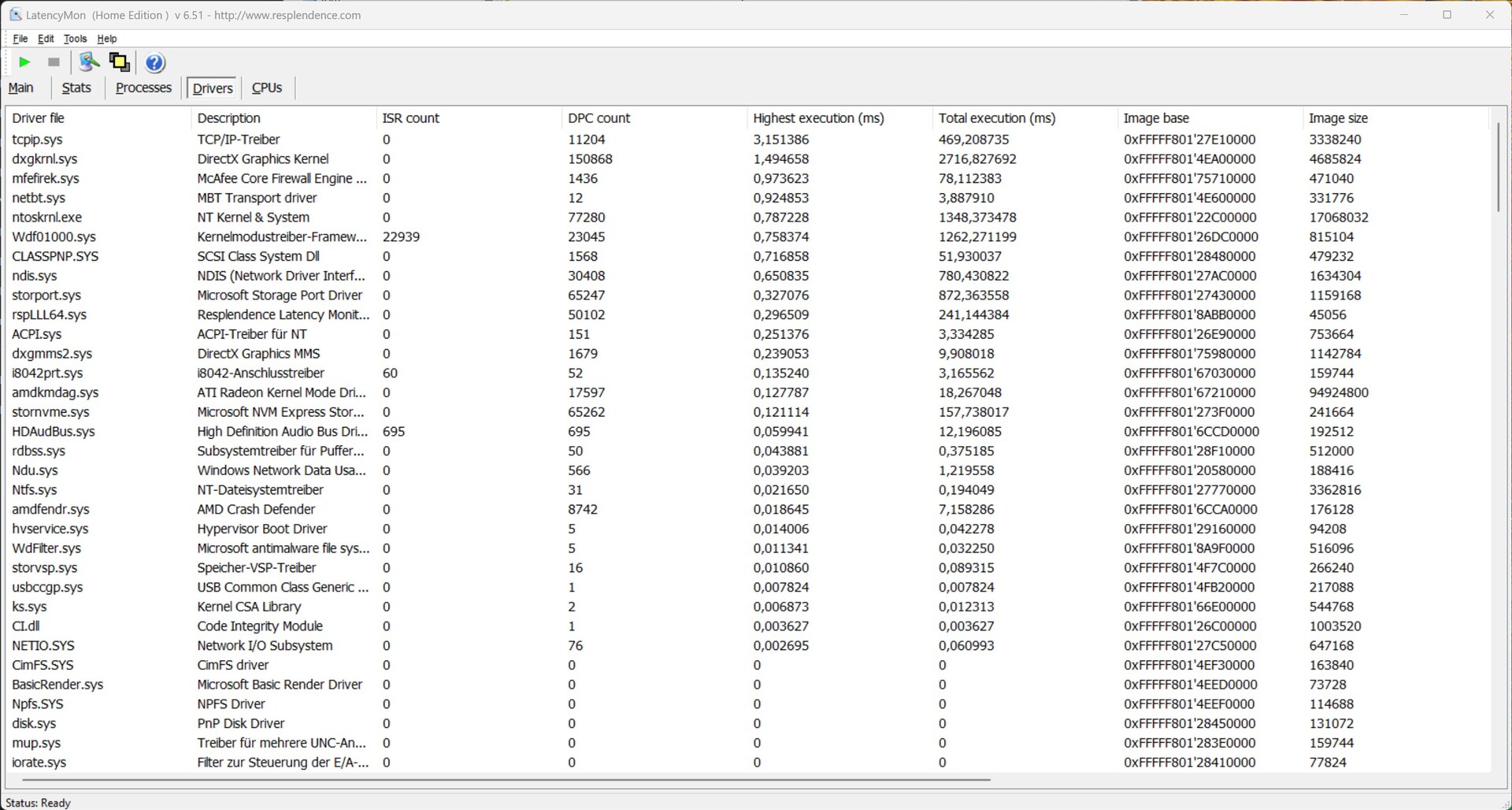Open help via the blue question mark icon
Image resolution: width=1512 pixels, height=810 pixels.
pos(155,63)
